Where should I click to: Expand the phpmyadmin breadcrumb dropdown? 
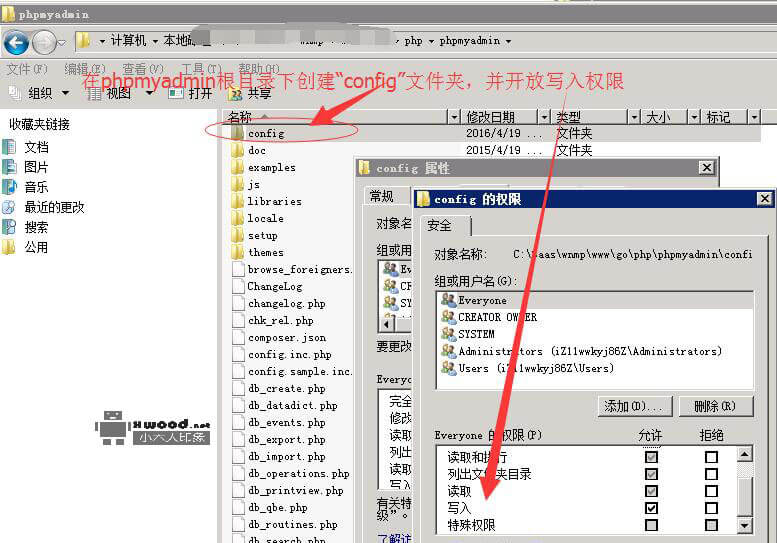508,41
